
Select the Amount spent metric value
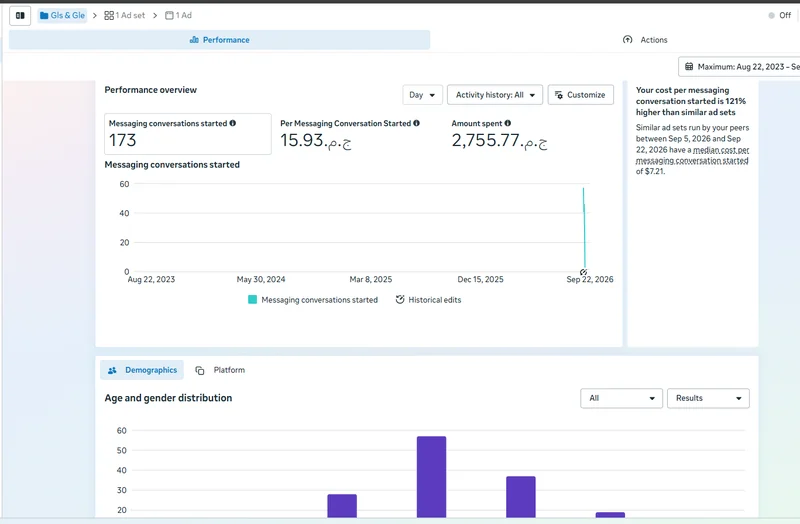coord(499,140)
